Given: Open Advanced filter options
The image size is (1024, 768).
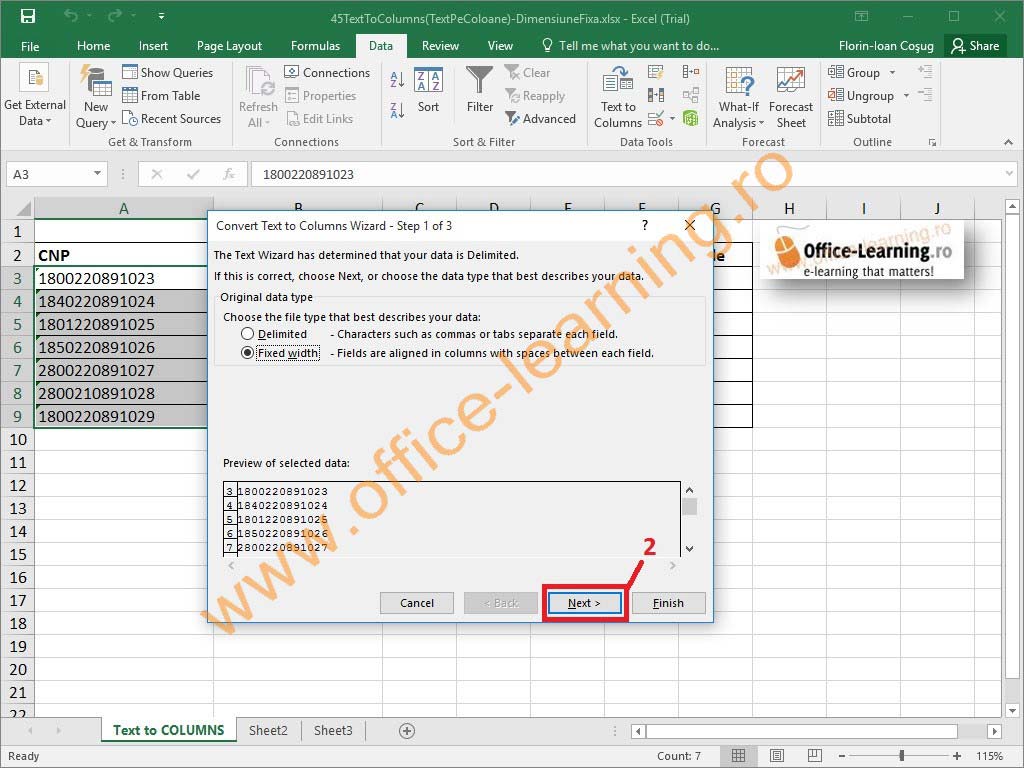Looking at the screenshot, I should point(540,118).
